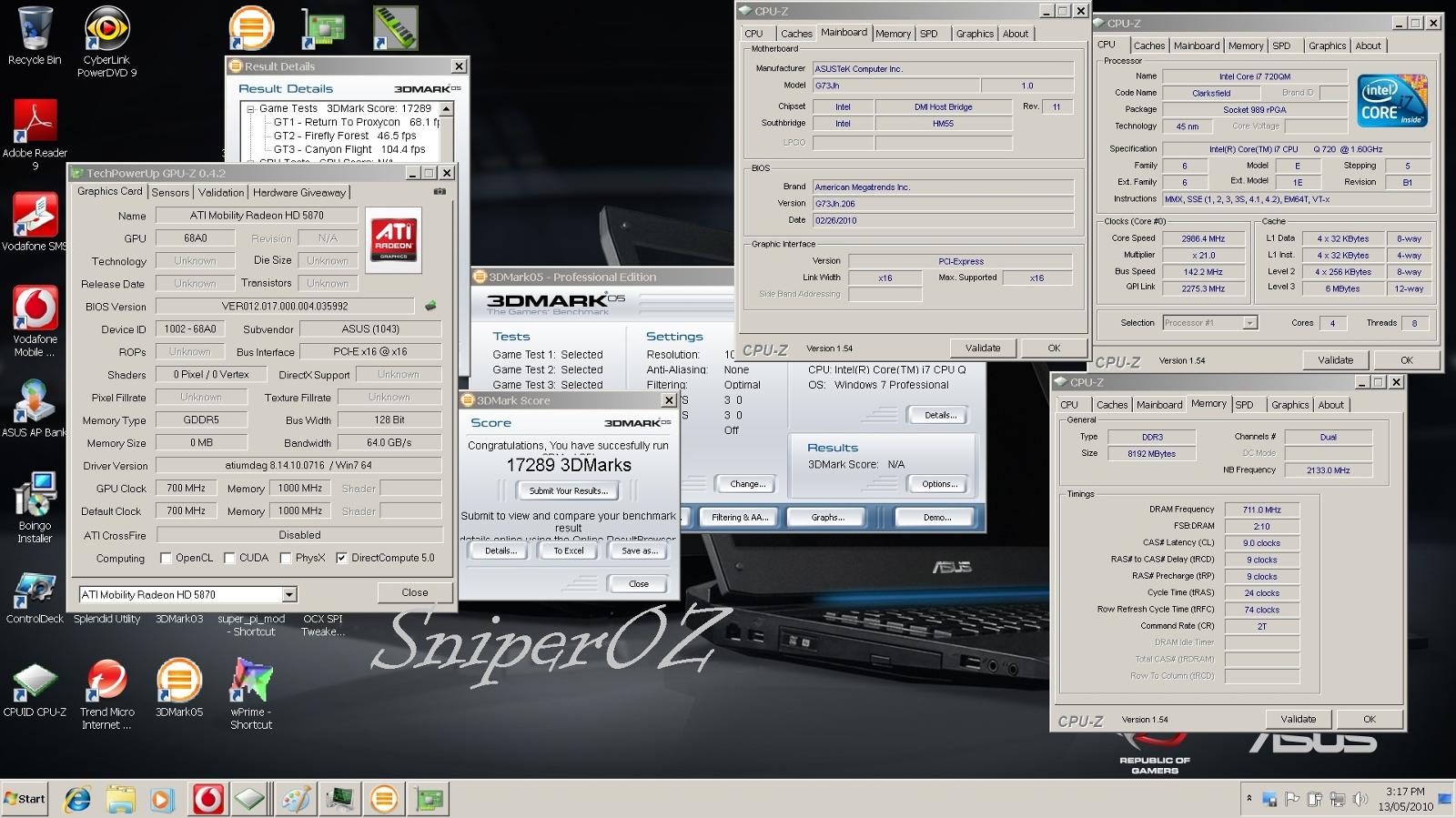
Task: Open the Recycle Bin desktop icon
Action: pyautogui.click(x=35, y=36)
